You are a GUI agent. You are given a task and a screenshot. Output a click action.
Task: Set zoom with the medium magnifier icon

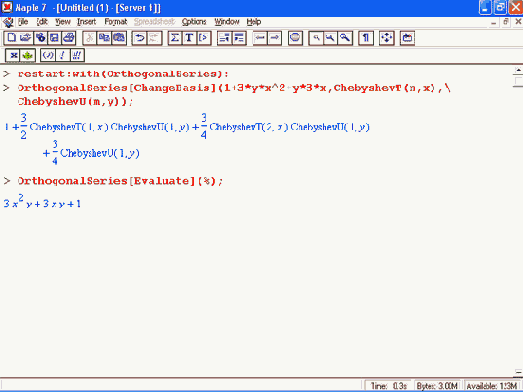point(331,38)
